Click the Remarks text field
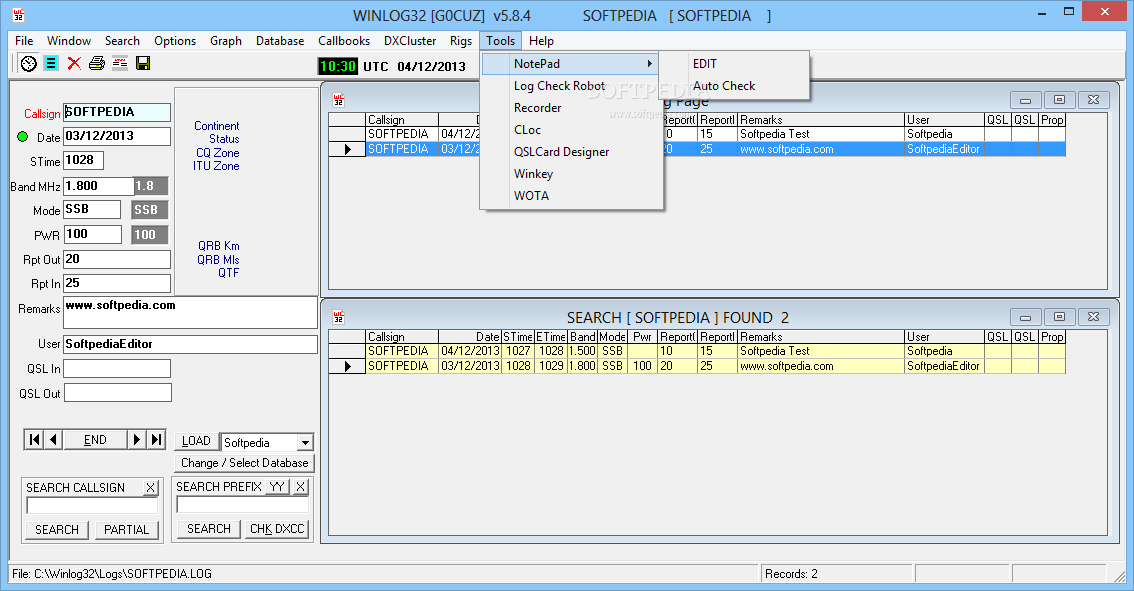This screenshot has height=591, width=1134. (190, 312)
